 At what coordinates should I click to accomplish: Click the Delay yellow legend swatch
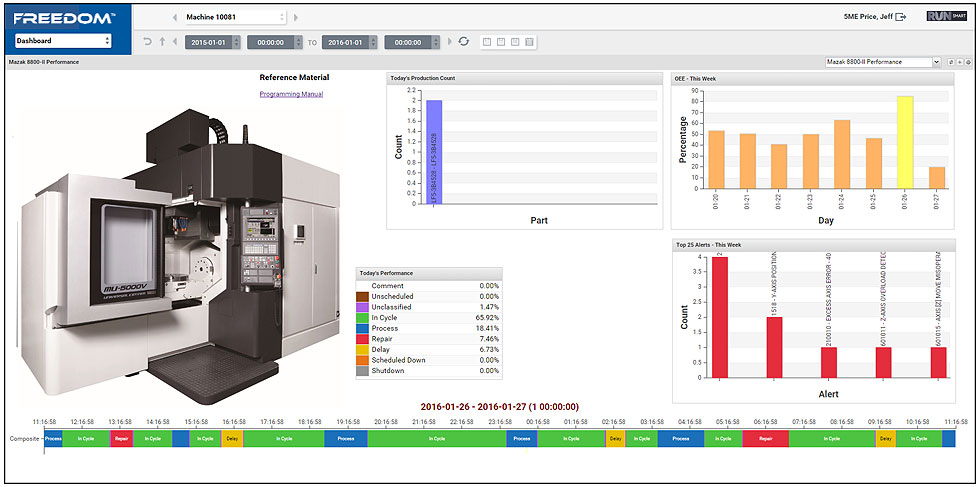point(362,349)
